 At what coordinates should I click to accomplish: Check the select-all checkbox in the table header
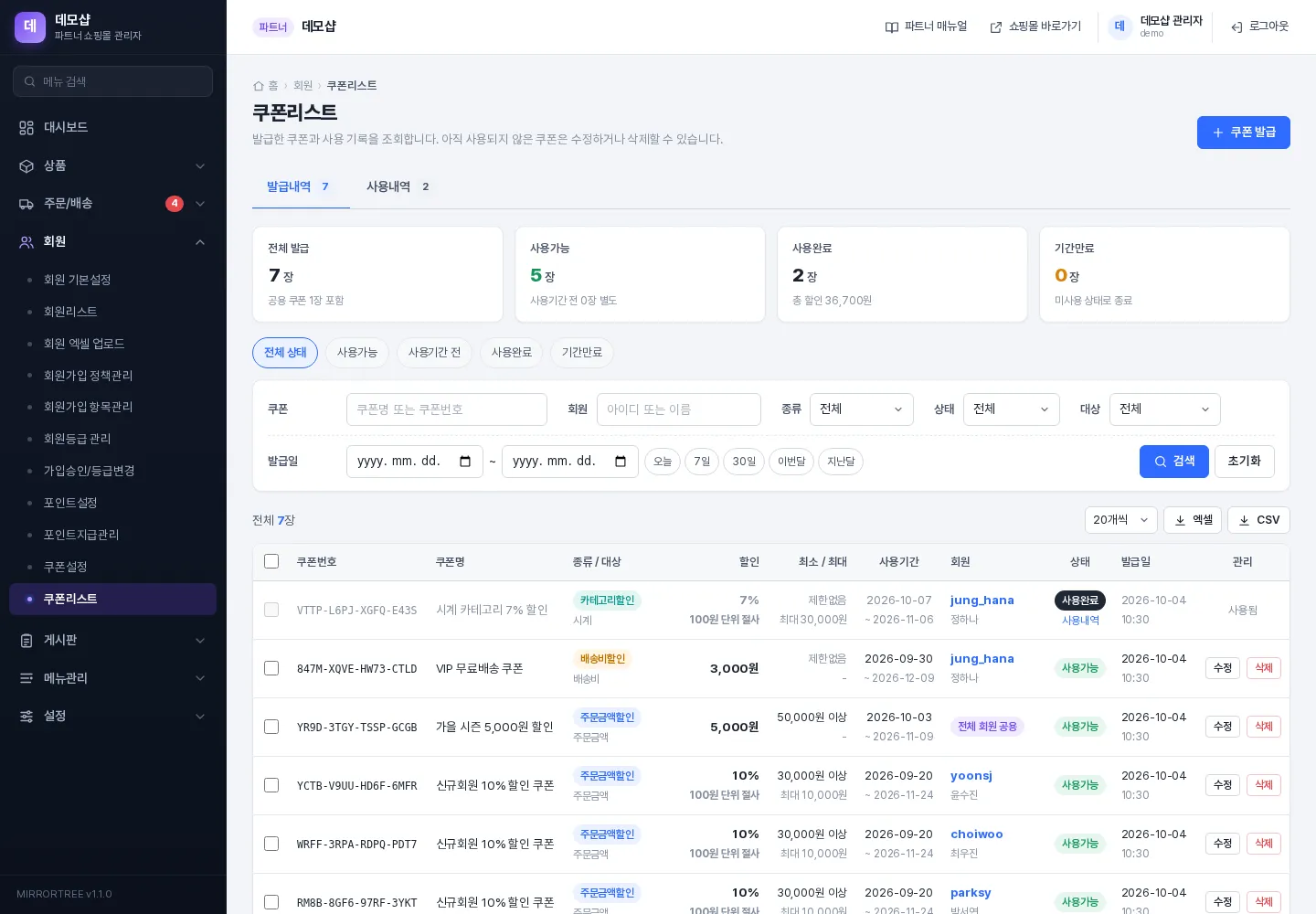point(271,561)
